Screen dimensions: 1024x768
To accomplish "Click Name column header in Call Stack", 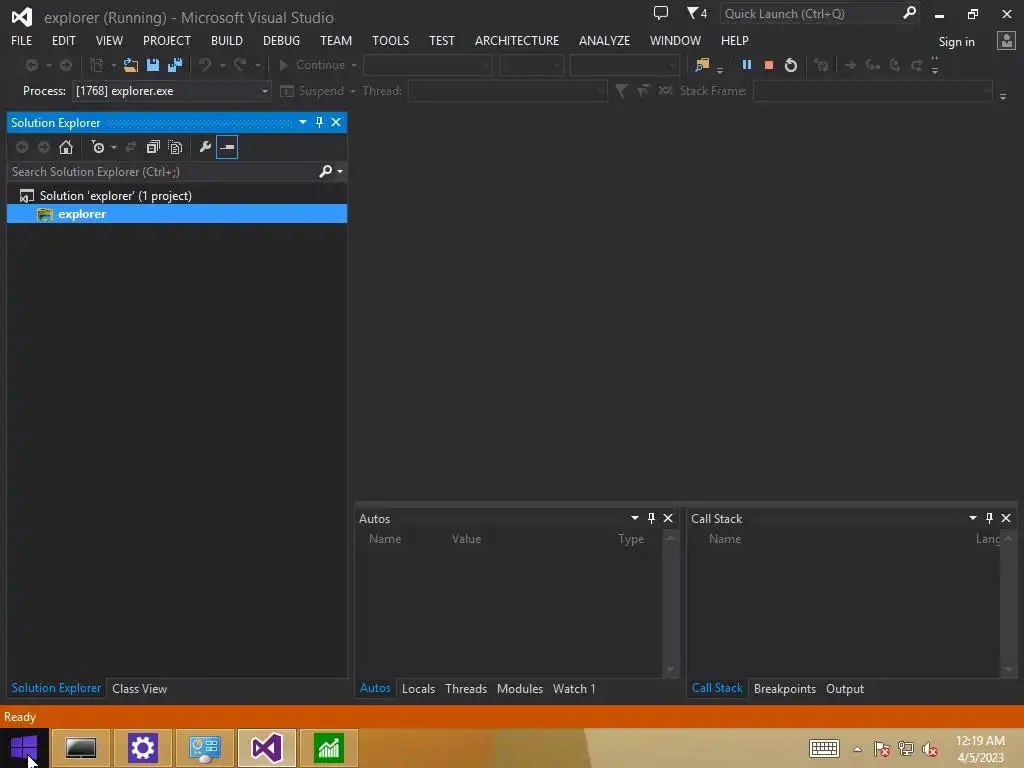I will (725, 539).
